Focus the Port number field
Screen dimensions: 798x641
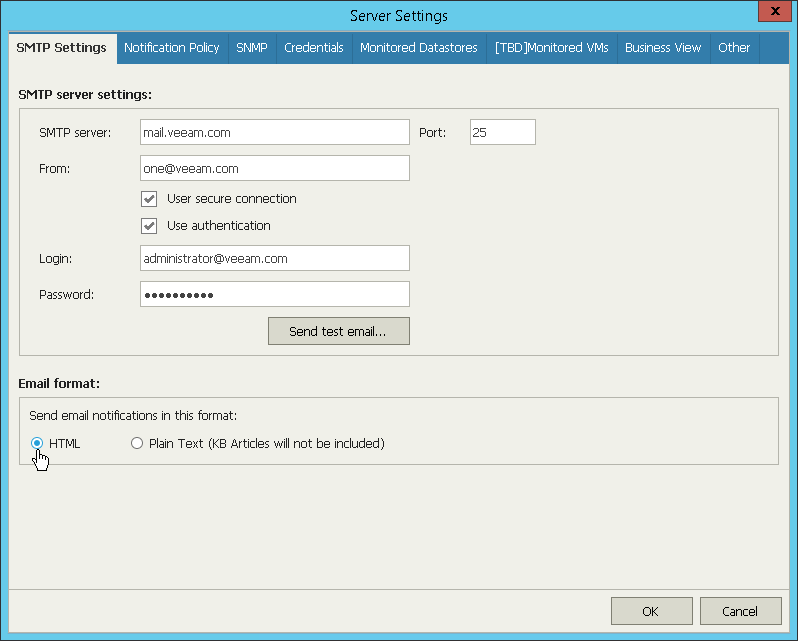pyautogui.click(x=503, y=132)
